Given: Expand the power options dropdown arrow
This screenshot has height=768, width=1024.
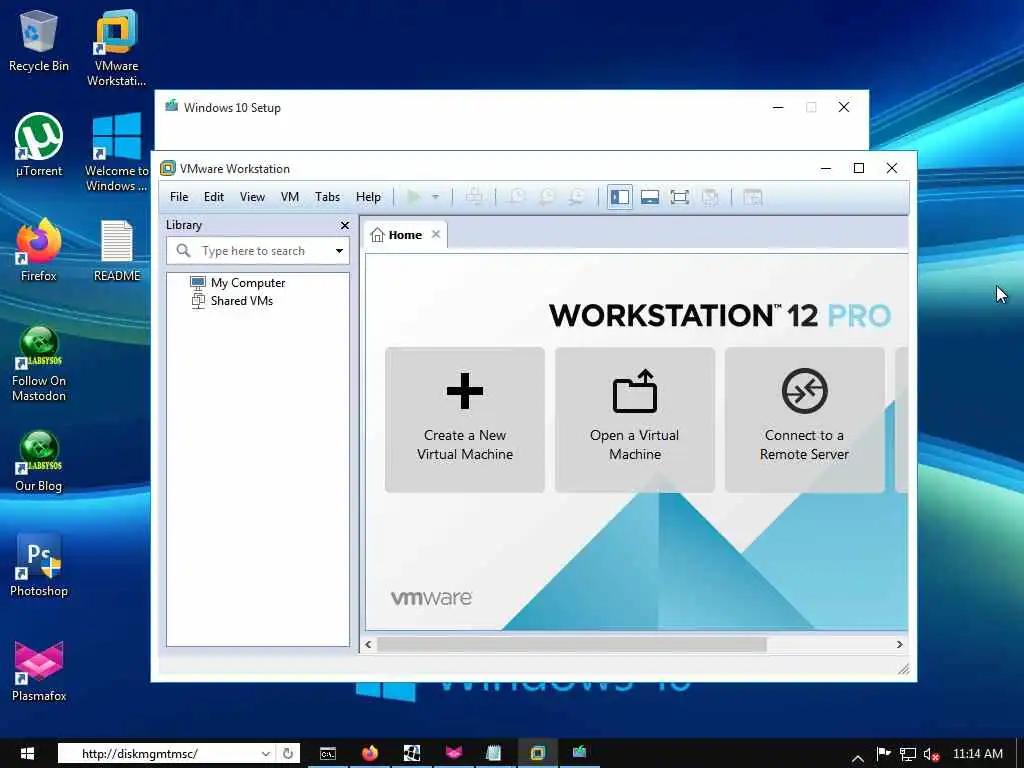Looking at the screenshot, I should pos(436,197).
